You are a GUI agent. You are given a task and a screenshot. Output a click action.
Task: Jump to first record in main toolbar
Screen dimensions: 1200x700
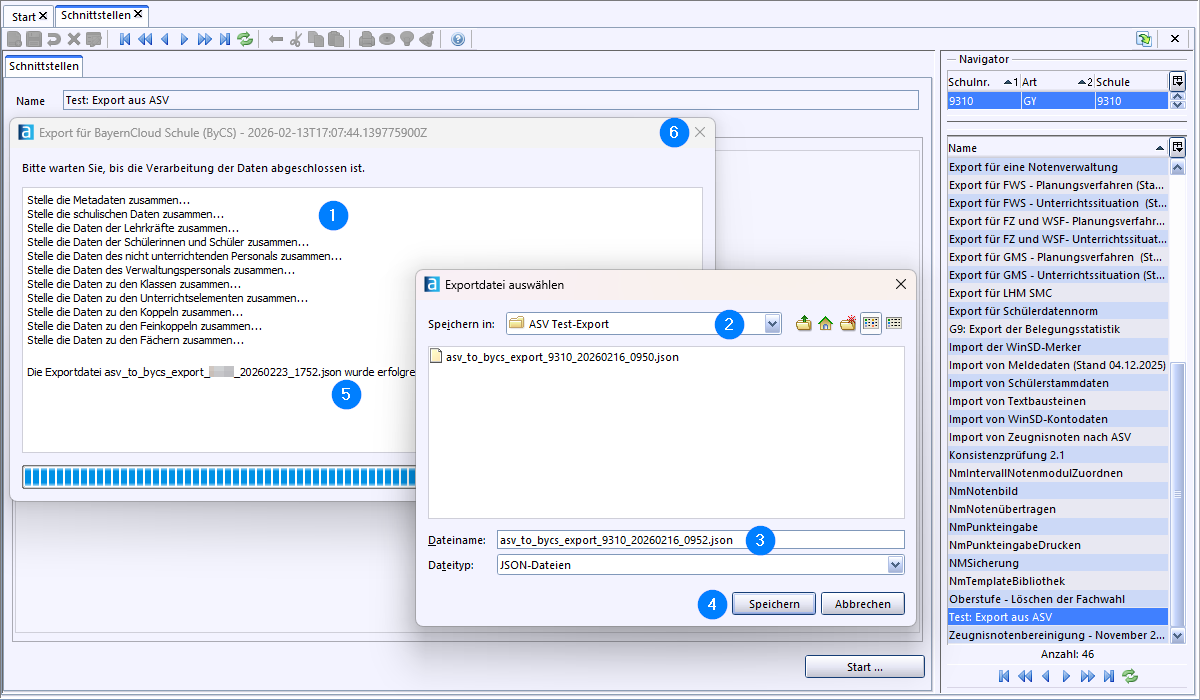[125, 39]
